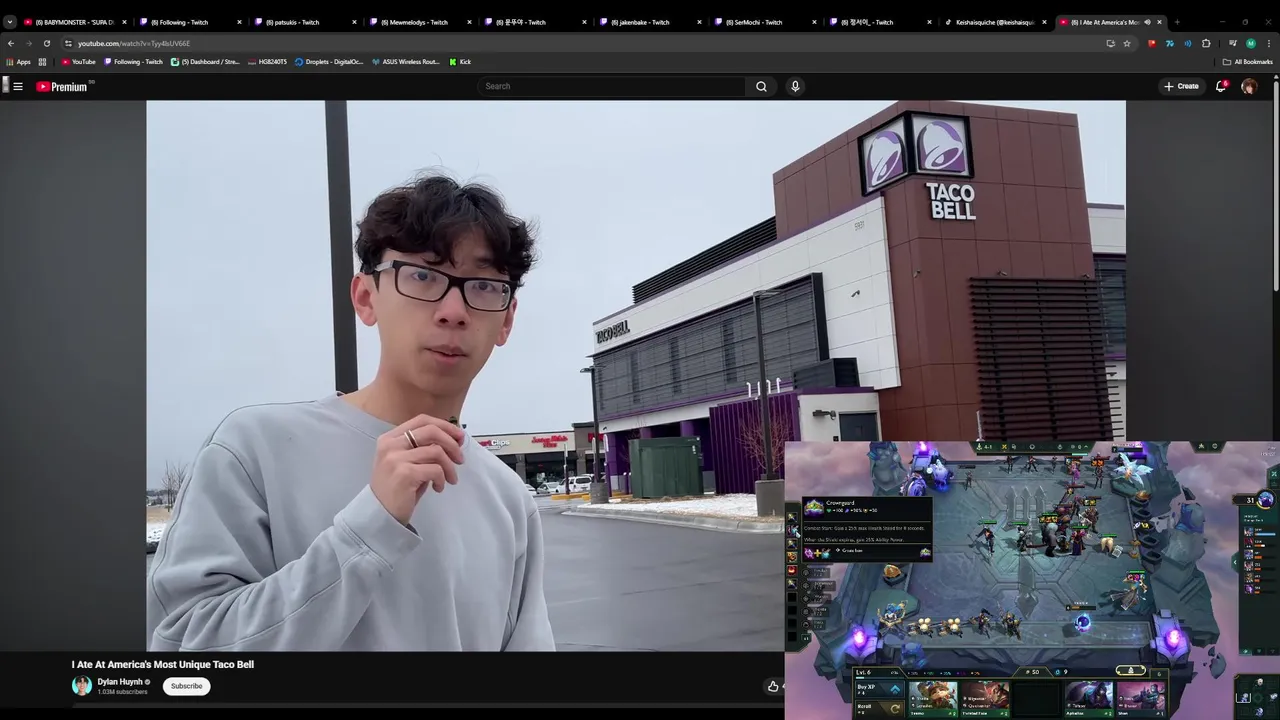Open the Extensions puzzle piece menu

1206,43
